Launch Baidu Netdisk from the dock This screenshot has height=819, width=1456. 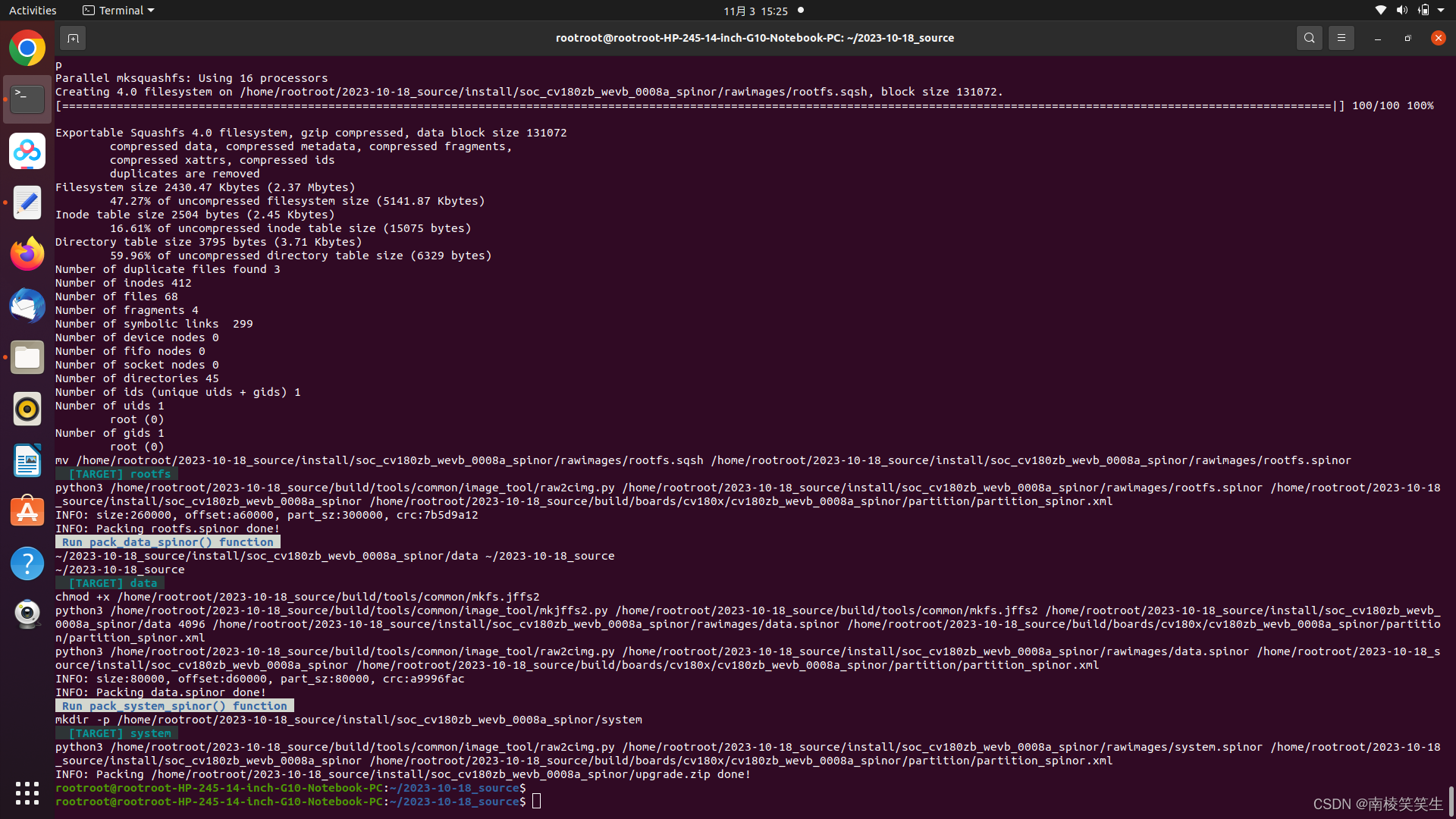coord(27,151)
